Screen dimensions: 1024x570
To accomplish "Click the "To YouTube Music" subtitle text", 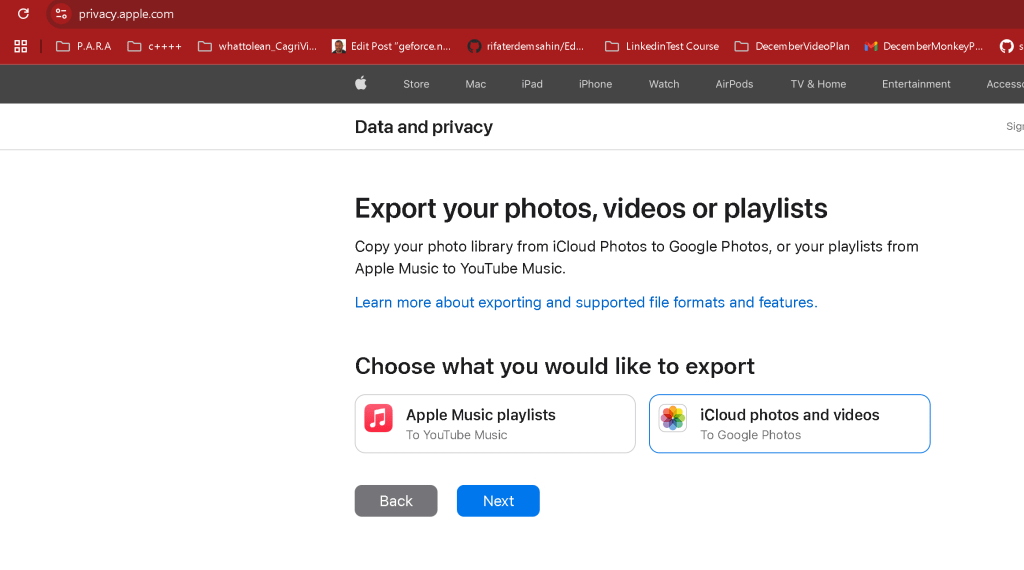I will click(x=456, y=435).
